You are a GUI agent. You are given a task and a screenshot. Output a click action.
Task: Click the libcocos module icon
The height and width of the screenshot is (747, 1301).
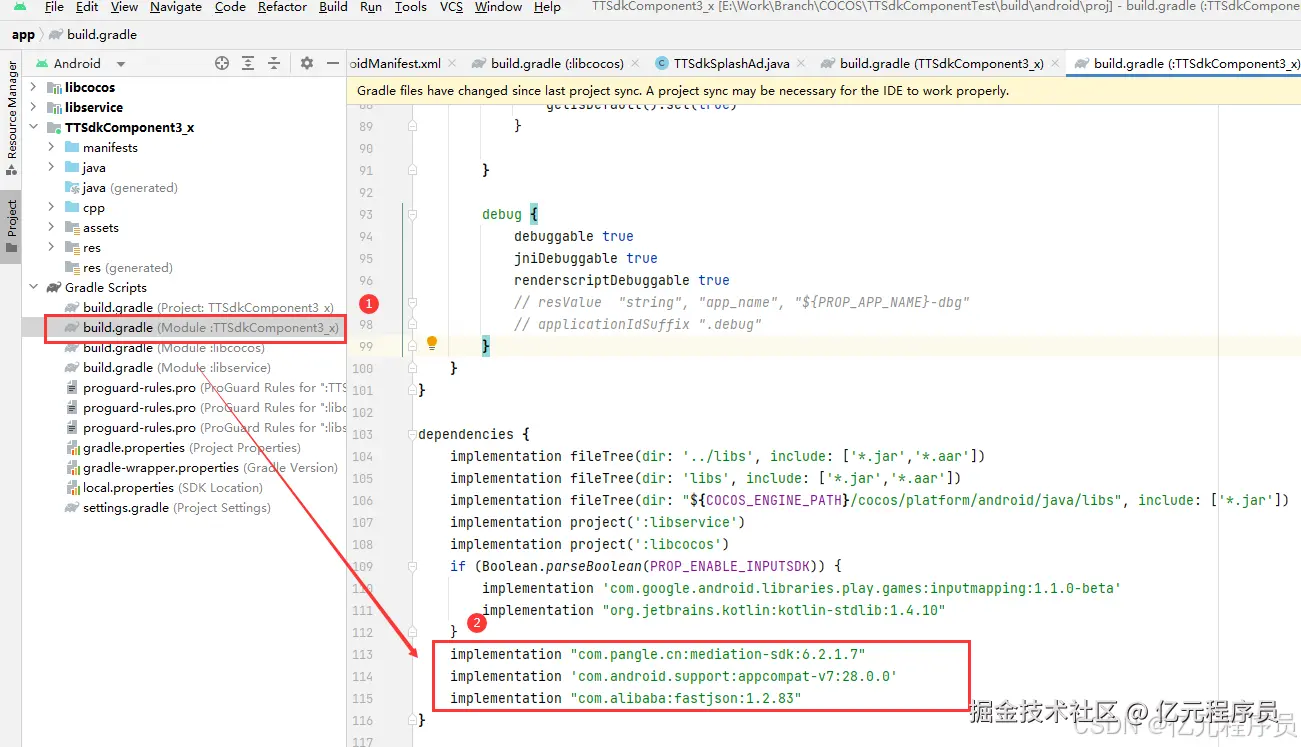55,88
